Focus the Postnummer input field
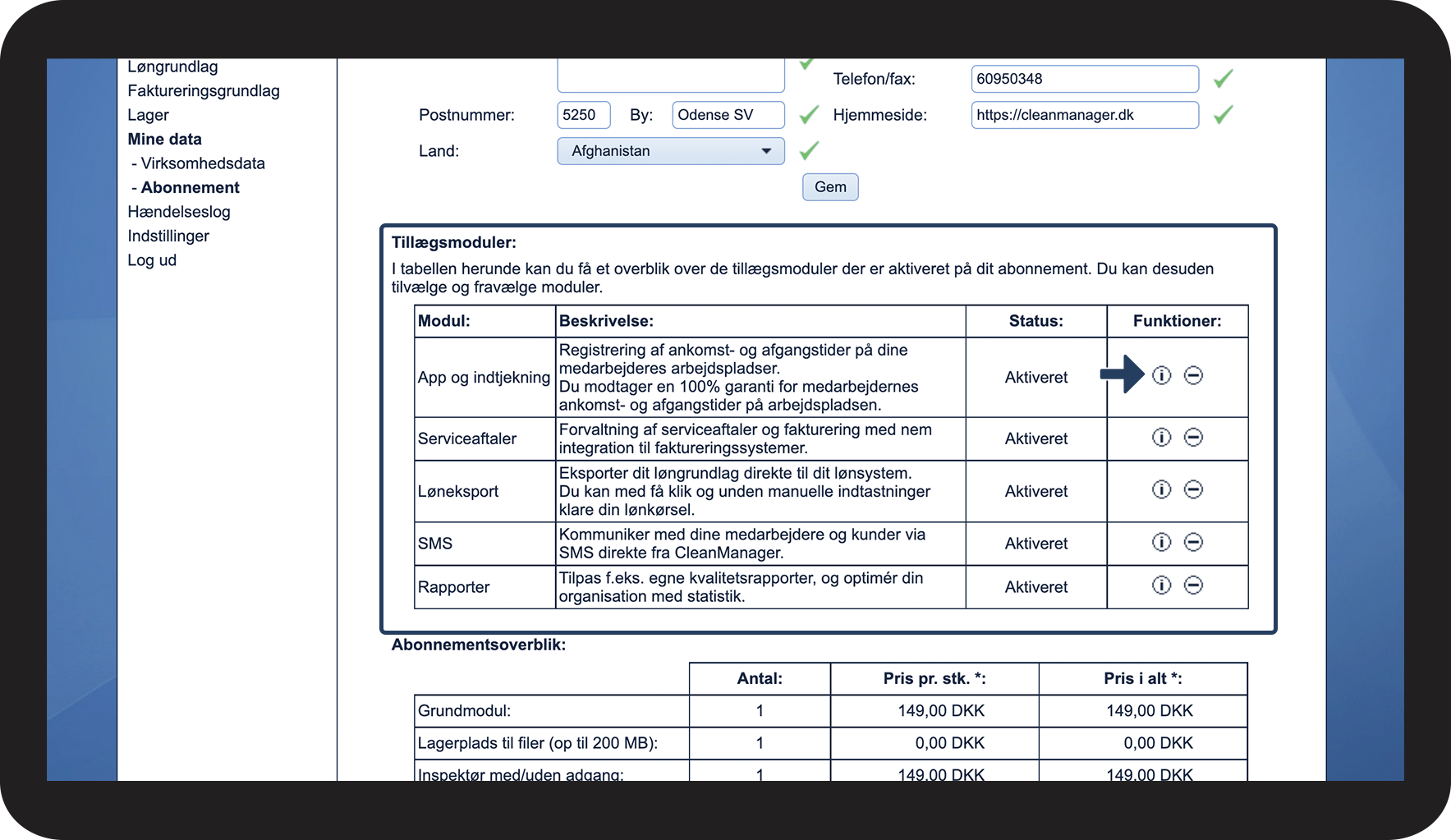The image size is (1451, 840). coord(583,115)
